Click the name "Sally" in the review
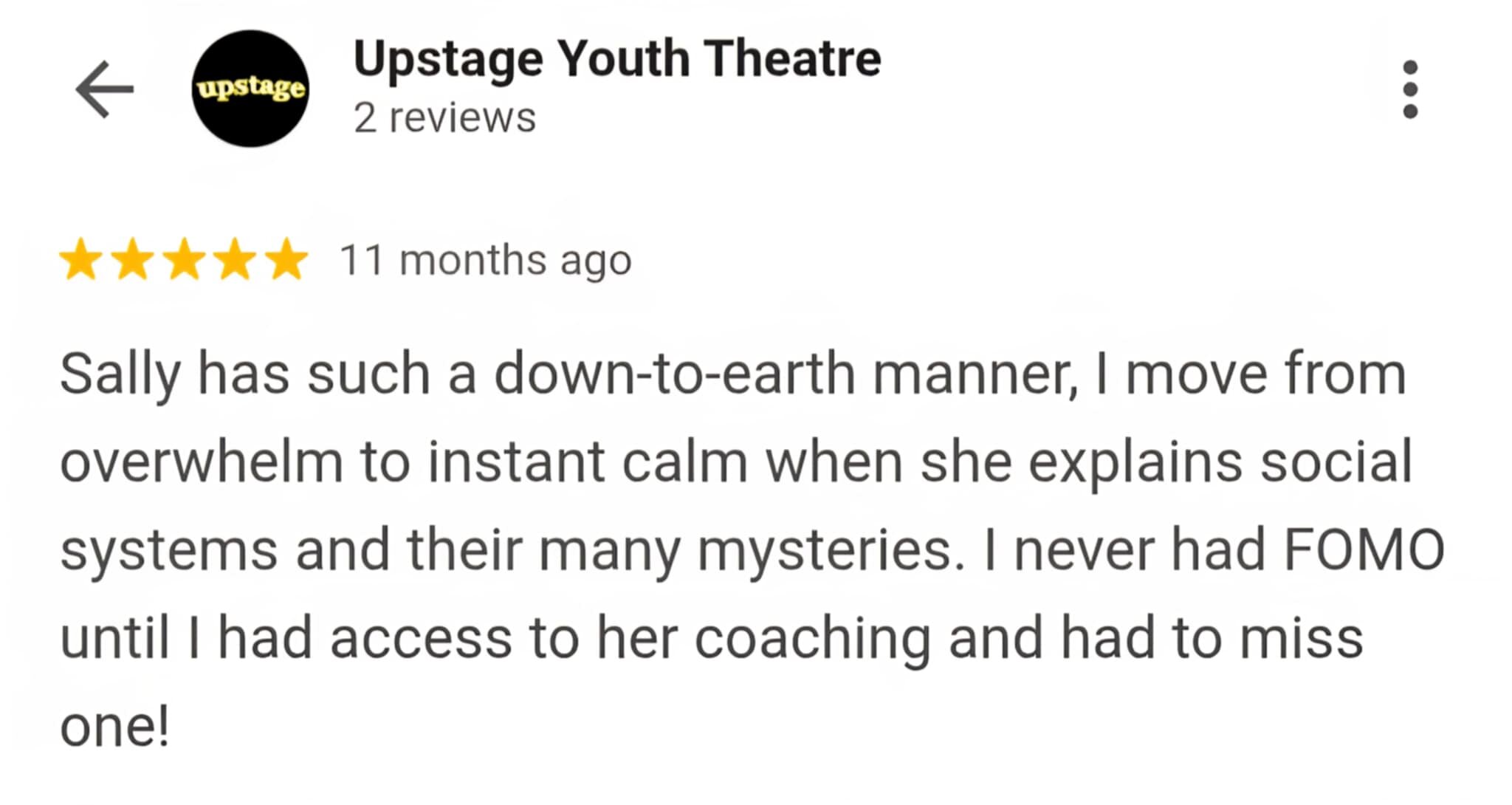The height and width of the screenshot is (805, 1512). 120,374
